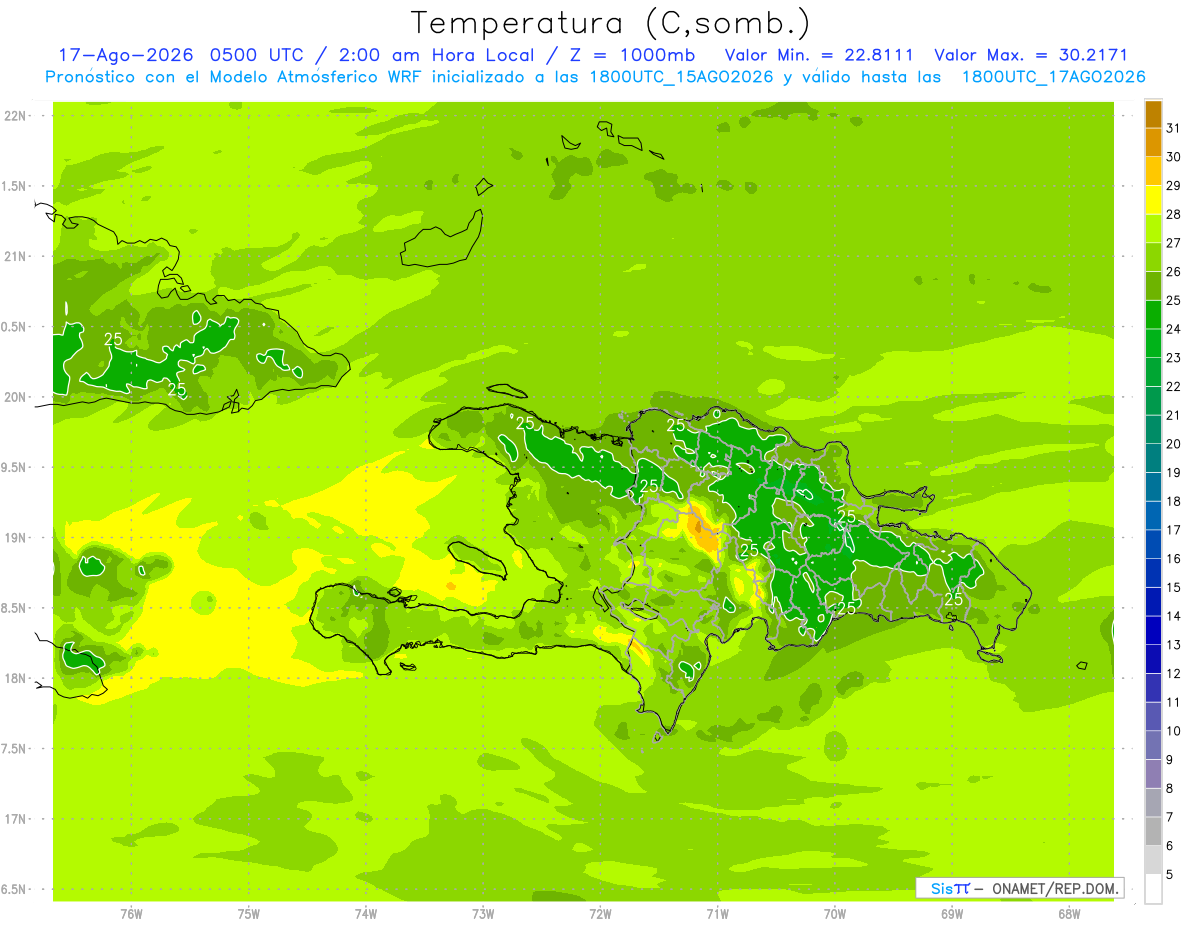The height and width of the screenshot is (927, 1200).
Task: Click legend value 30 on the colorbar
Action: [1173, 157]
